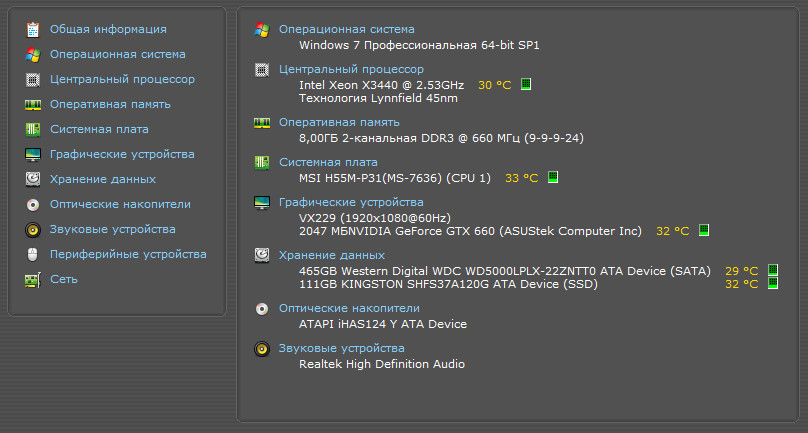808x433 pixels.
Task: Click the CPU temperature indicator next to 30 °C
Action: (x=526, y=84)
